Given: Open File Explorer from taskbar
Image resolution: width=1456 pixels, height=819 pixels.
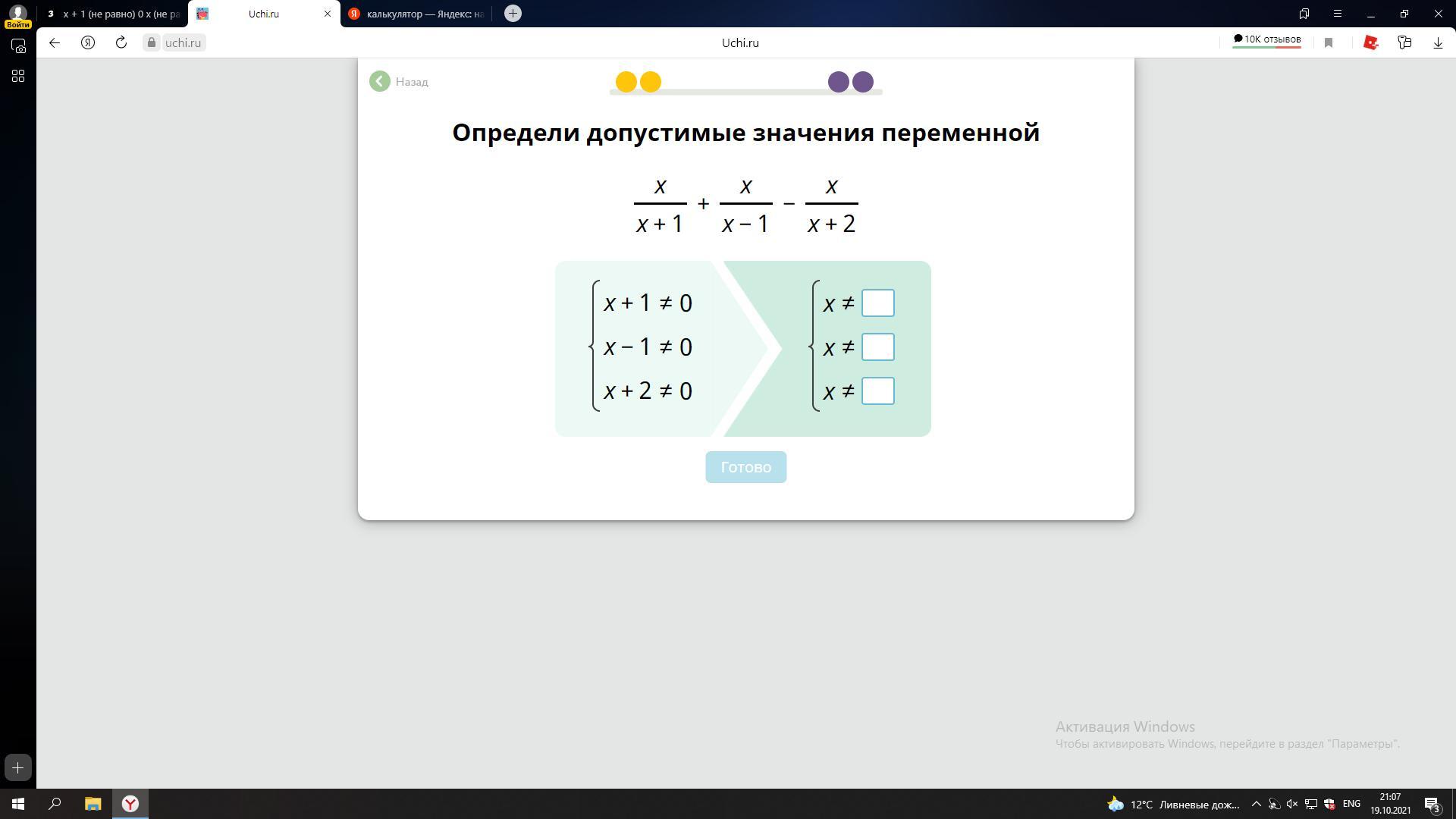Looking at the screenshot, I should 93,804.
